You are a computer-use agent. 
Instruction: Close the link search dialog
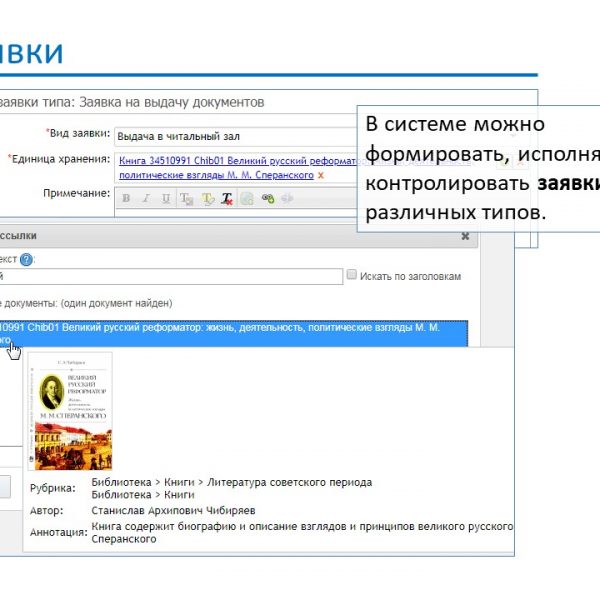coord(465,236)
